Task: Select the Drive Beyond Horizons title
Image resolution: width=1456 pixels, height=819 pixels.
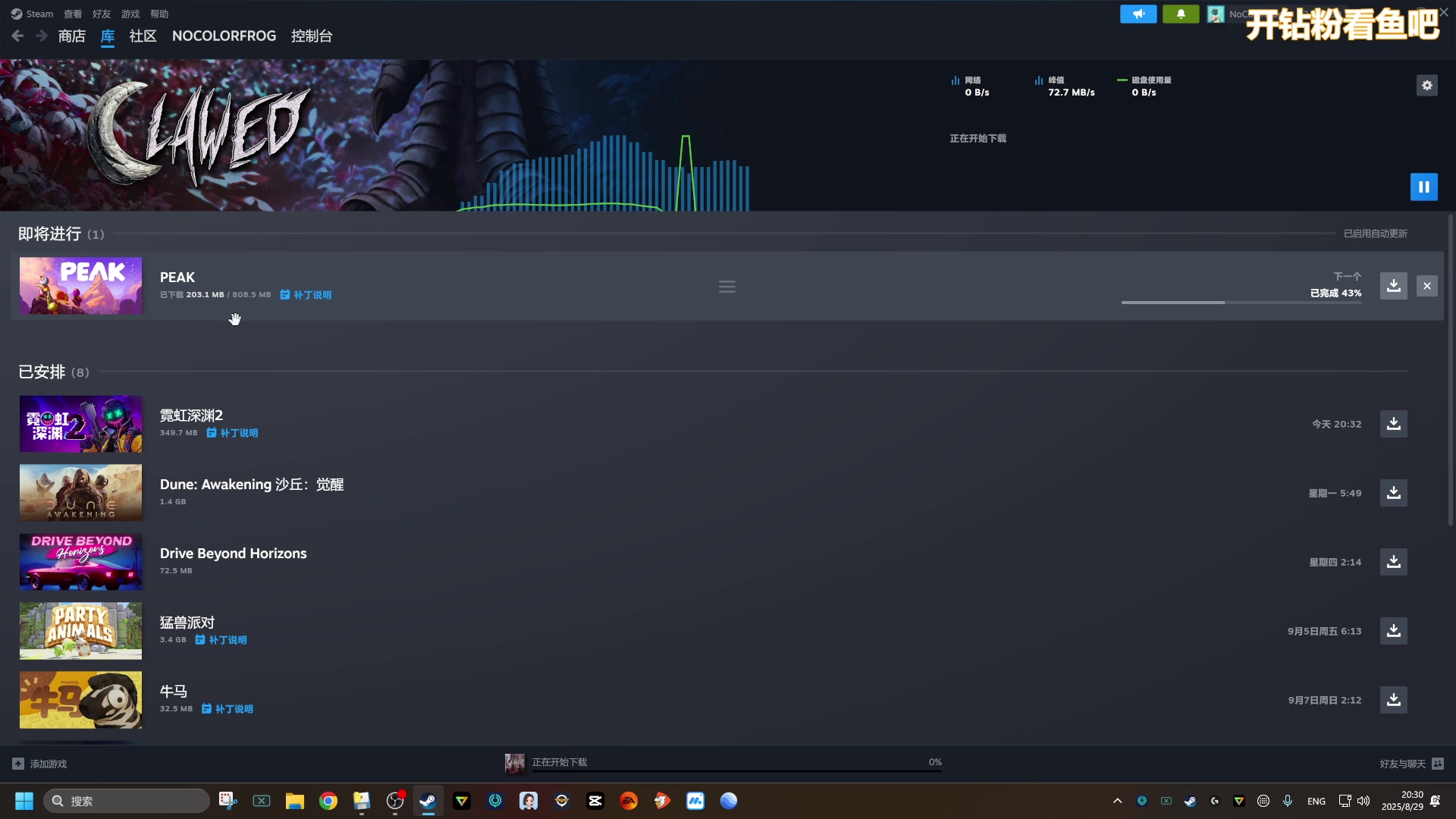Action: [x=233, y=554]
